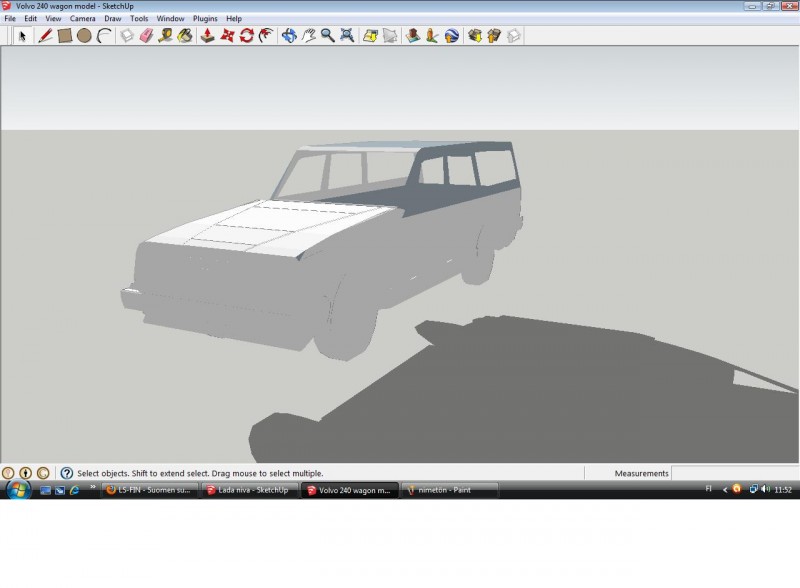Show hidden system tray icons arrow

click(x=724, y=489)
